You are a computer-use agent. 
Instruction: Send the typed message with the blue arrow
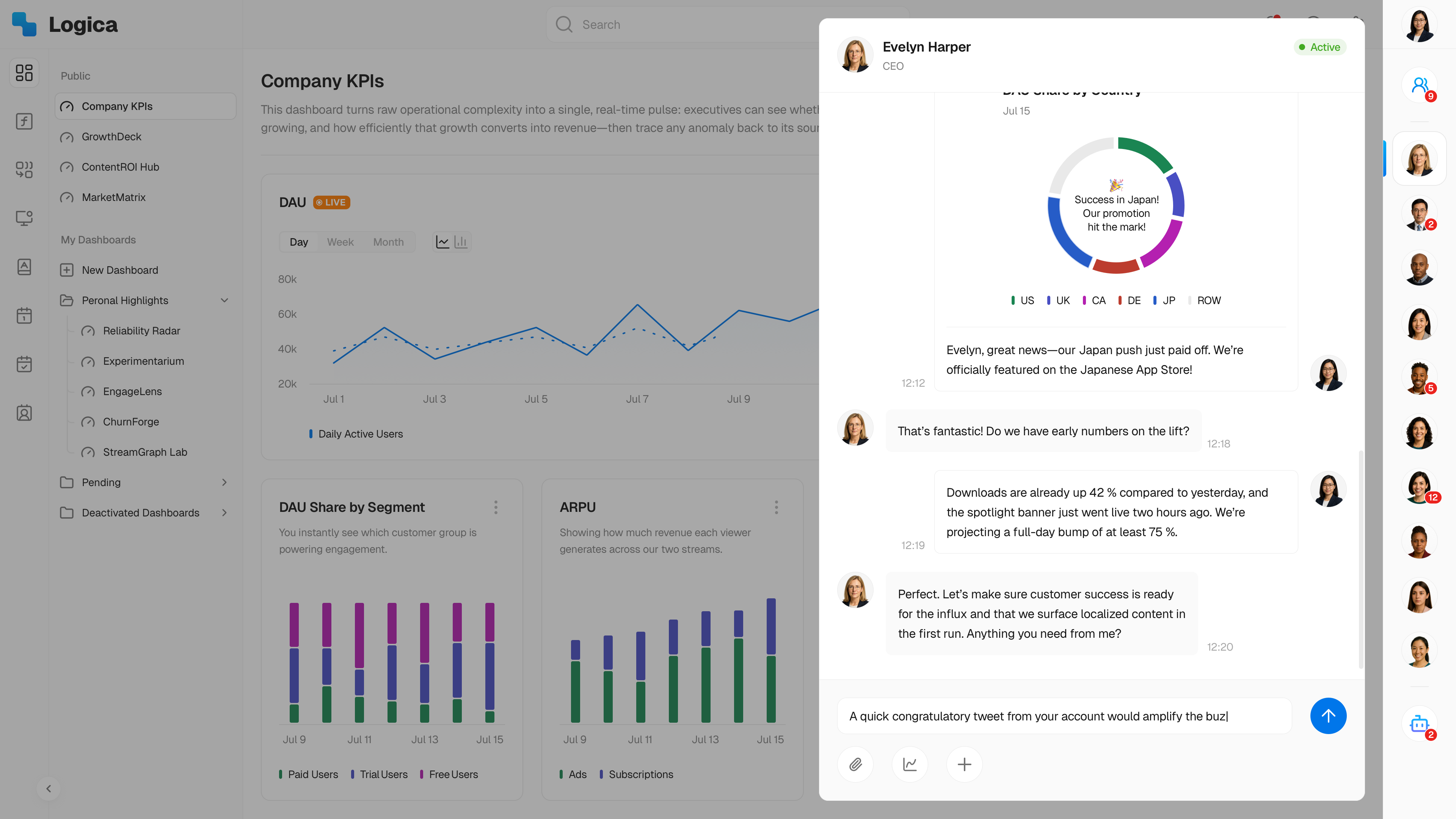(1328, 715)
